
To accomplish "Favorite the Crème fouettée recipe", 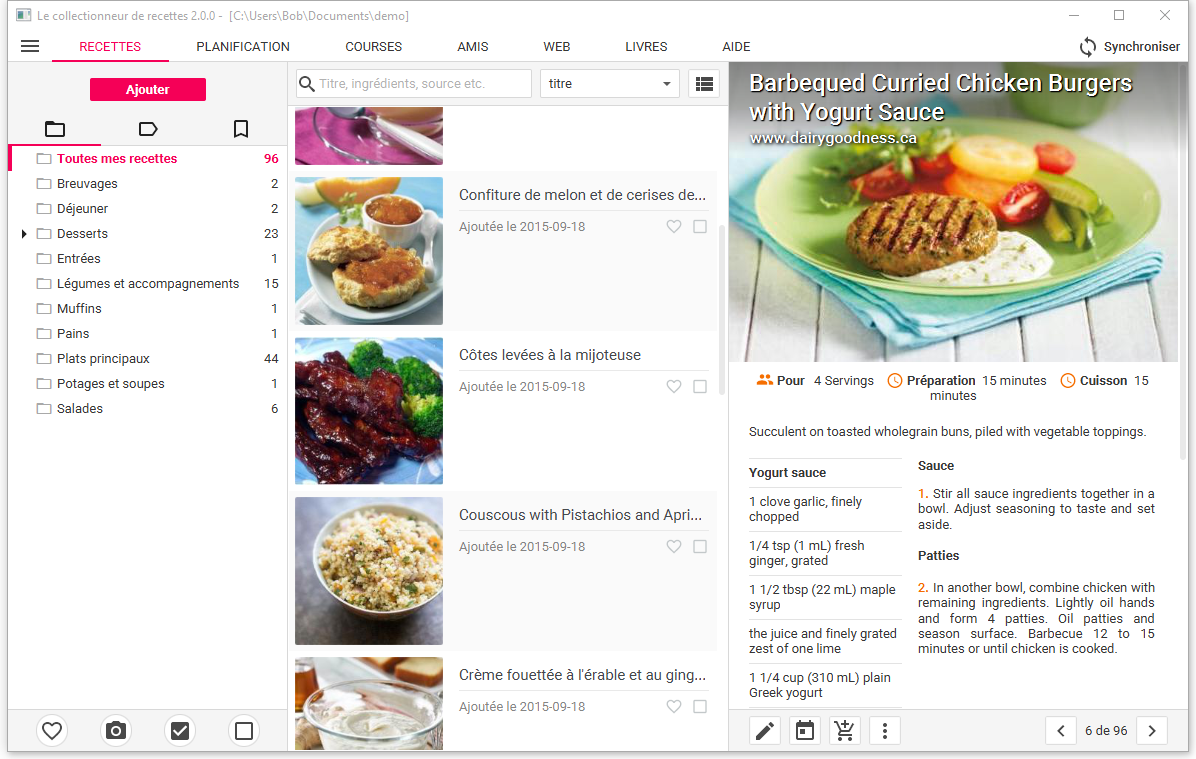I will point(674,706).
